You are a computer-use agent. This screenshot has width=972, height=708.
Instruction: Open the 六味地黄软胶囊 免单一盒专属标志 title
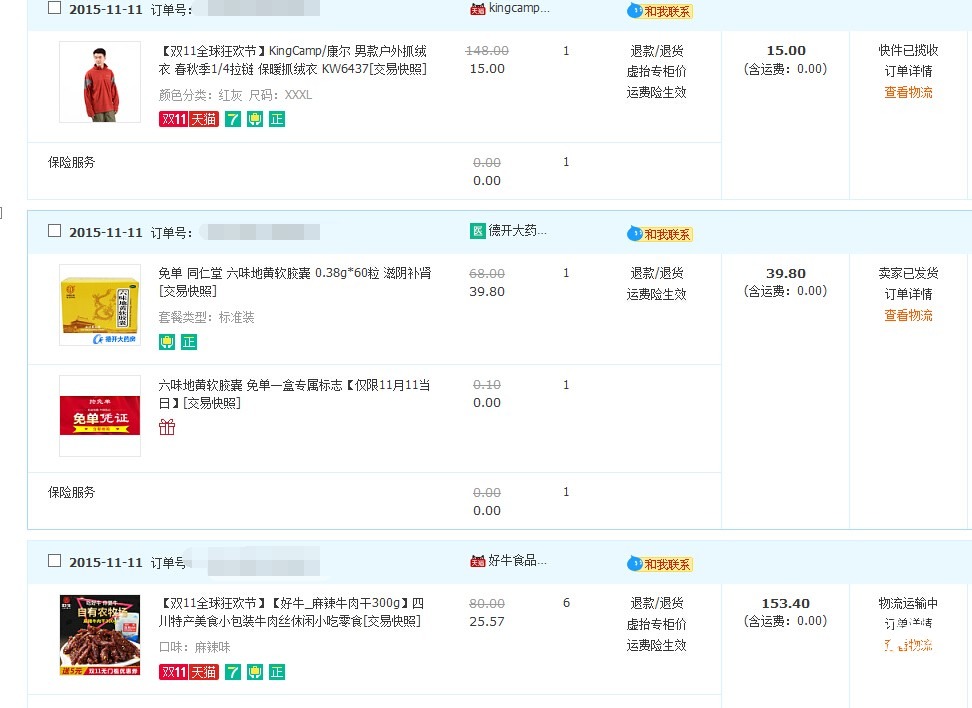[x=294, y=394]
